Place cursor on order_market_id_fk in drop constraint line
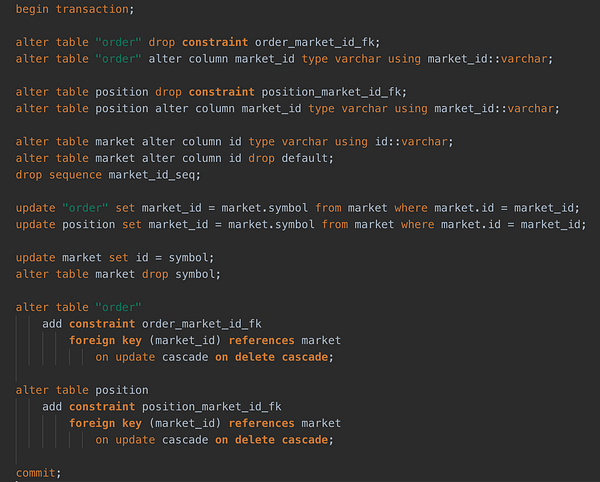Image resolution: width=600 pixels, height=482 pixels. [315, 42]
